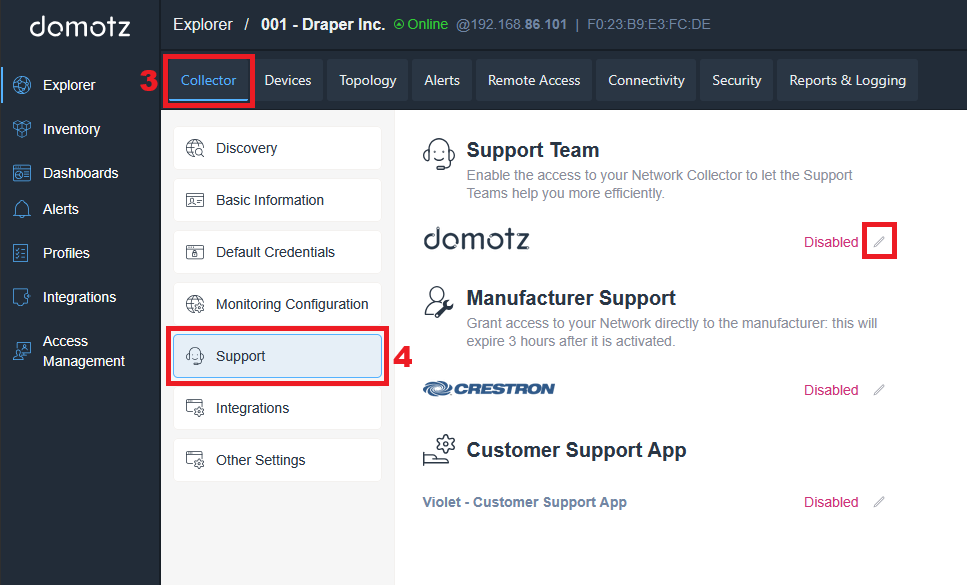
Task: Open the Collector tab
Action: click(x=208, y=80)
